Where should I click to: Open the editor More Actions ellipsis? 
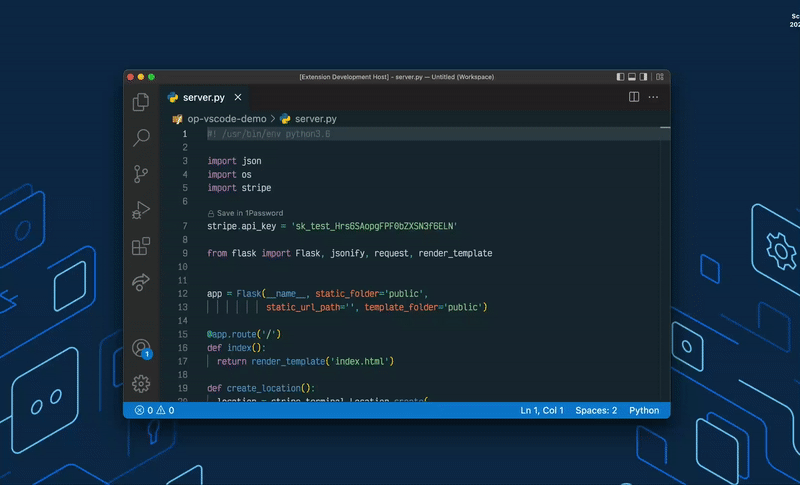653,97
